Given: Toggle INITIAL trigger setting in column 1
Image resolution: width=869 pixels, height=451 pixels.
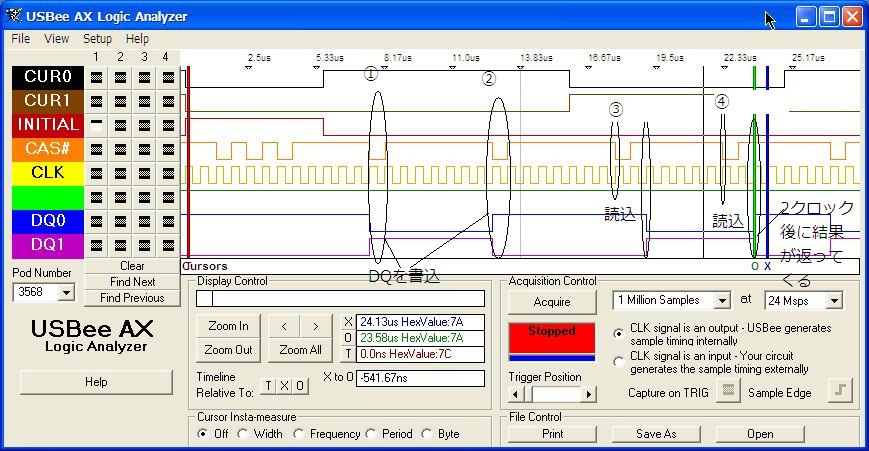Looking at the screenshot, I should (x=96, y=125).
